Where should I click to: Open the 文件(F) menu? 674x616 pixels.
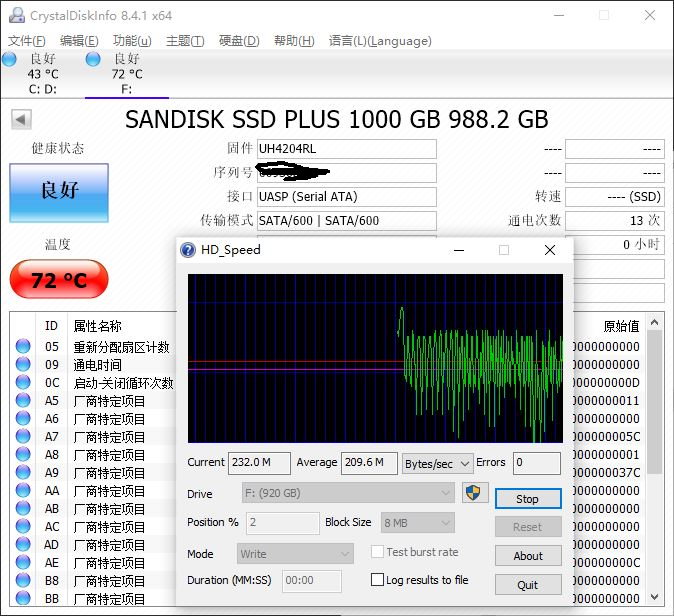pos(27,41)
